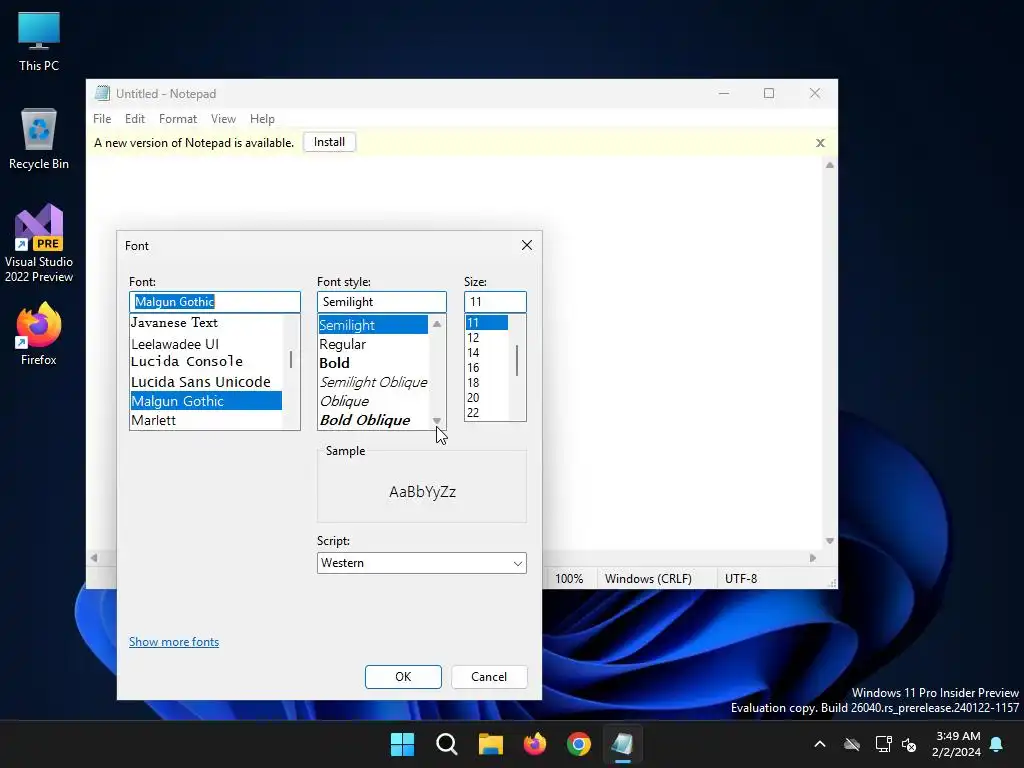This screenshot has height=768, width=1024.
Task: Open taskbar Search icon
Action: click(x=447, y=744)
